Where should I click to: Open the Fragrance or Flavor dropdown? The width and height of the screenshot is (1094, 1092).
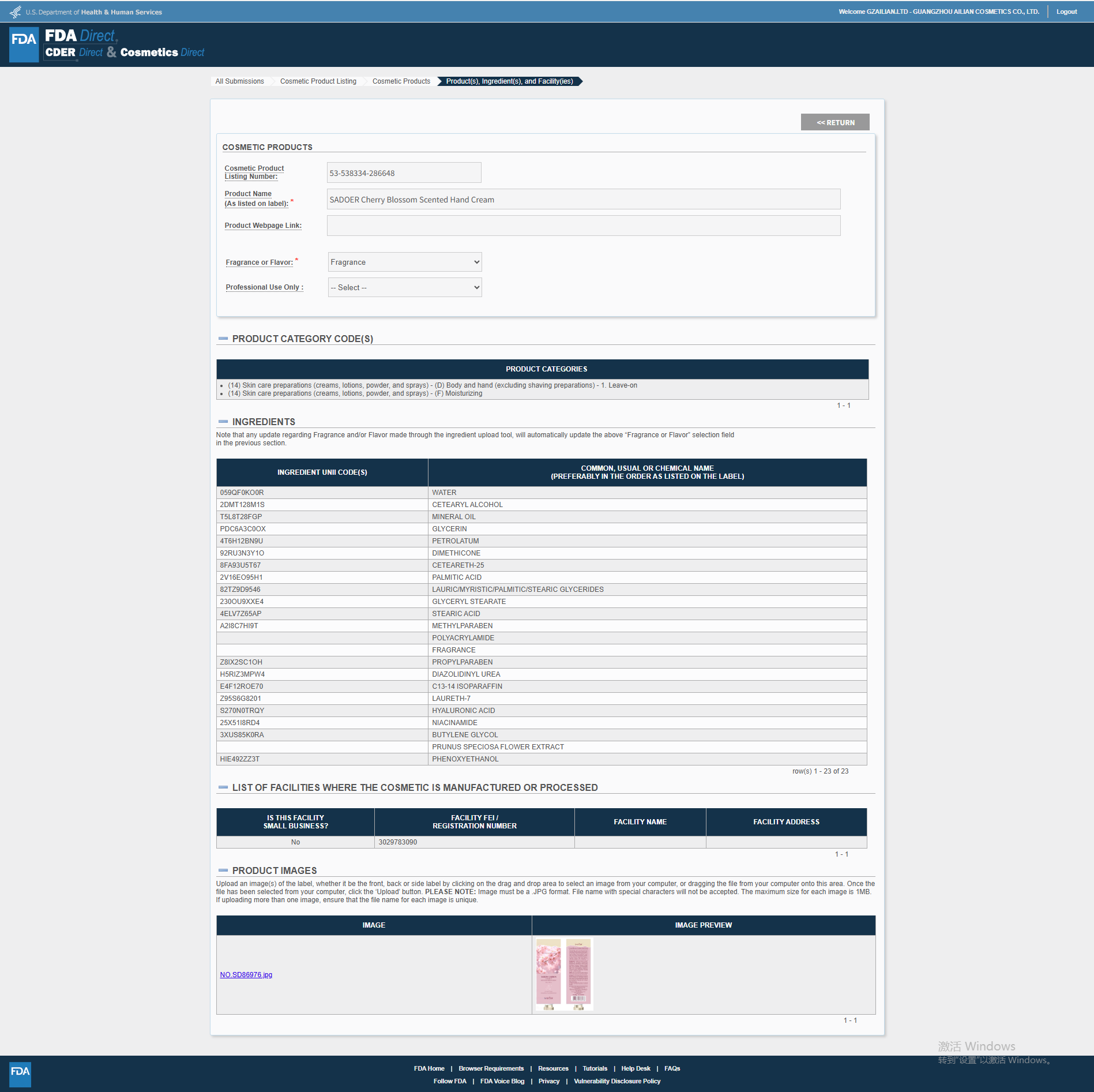click(x=404, y=262)
